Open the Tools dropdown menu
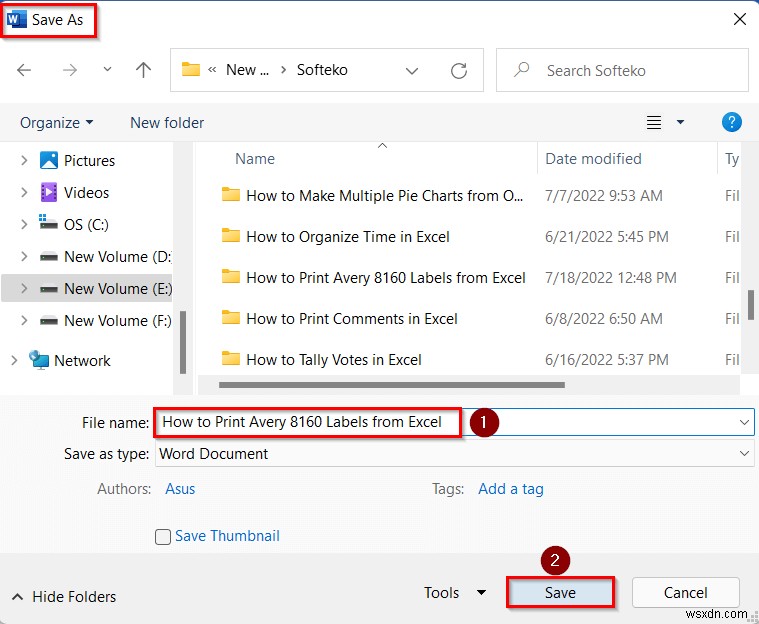The image size is (759, 624). pyautogui.click(x=455, y=593)
